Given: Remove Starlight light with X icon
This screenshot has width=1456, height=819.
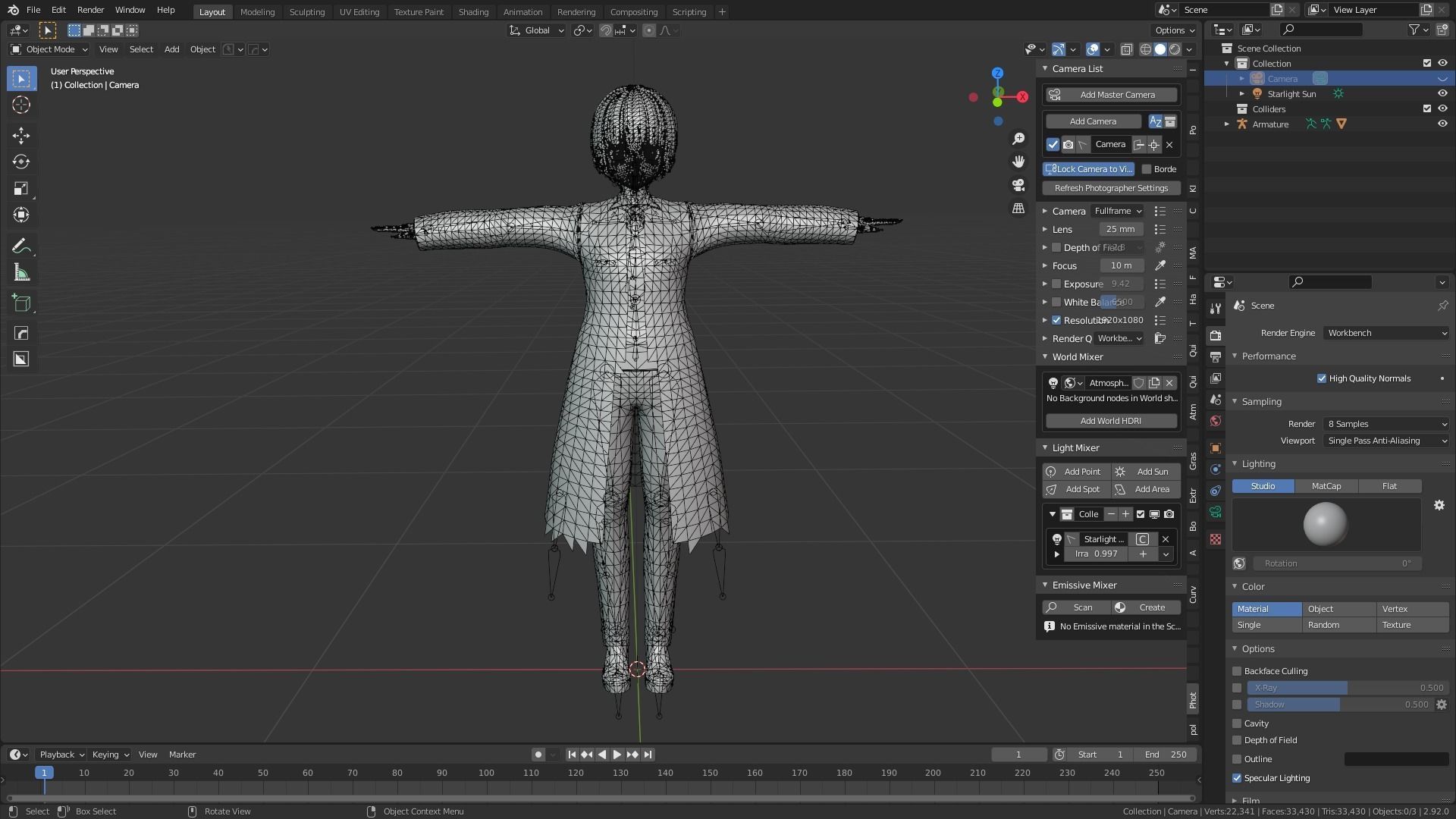Looking at the screenshot, I should [x=1166, y=539].
